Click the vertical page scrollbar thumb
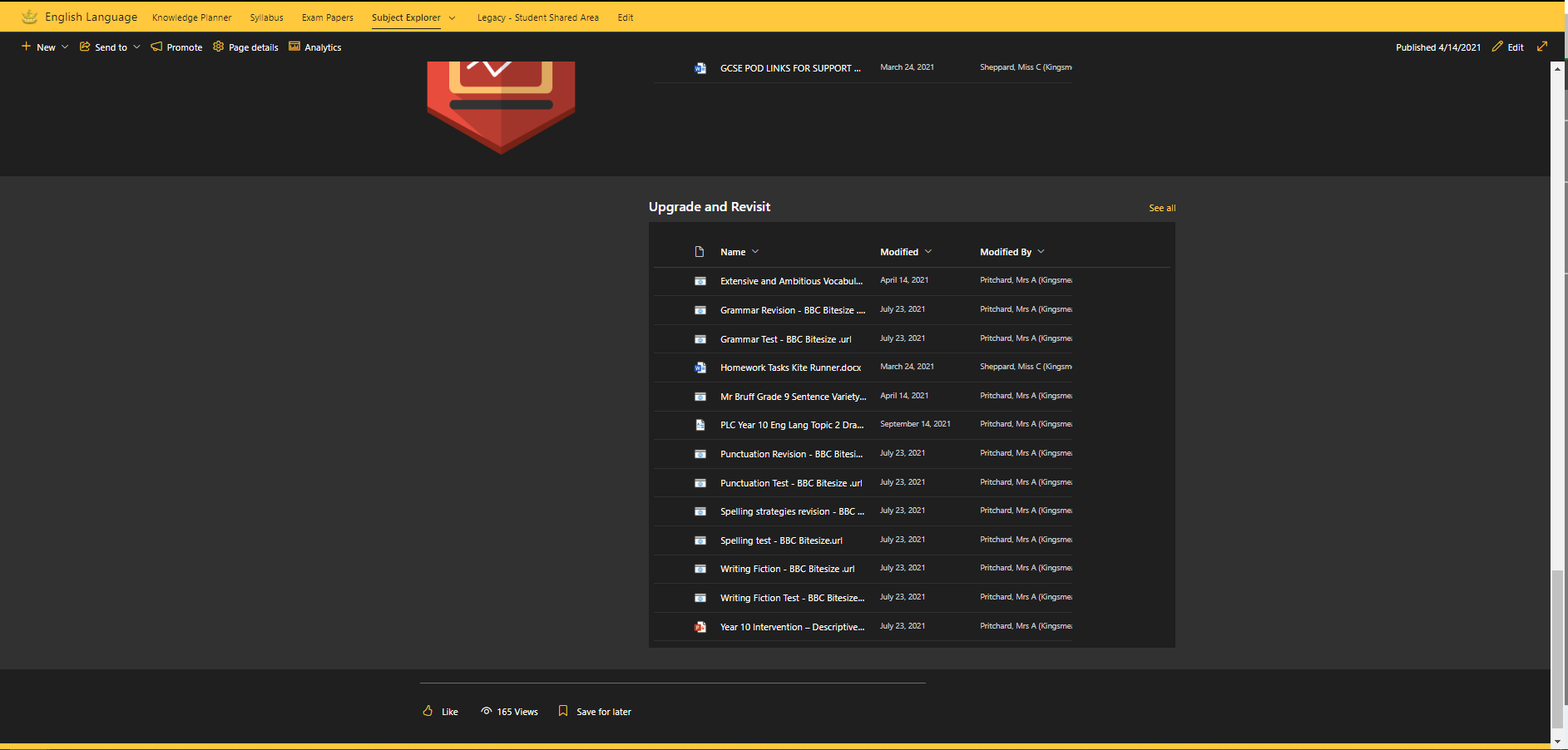 (1557, 649)
